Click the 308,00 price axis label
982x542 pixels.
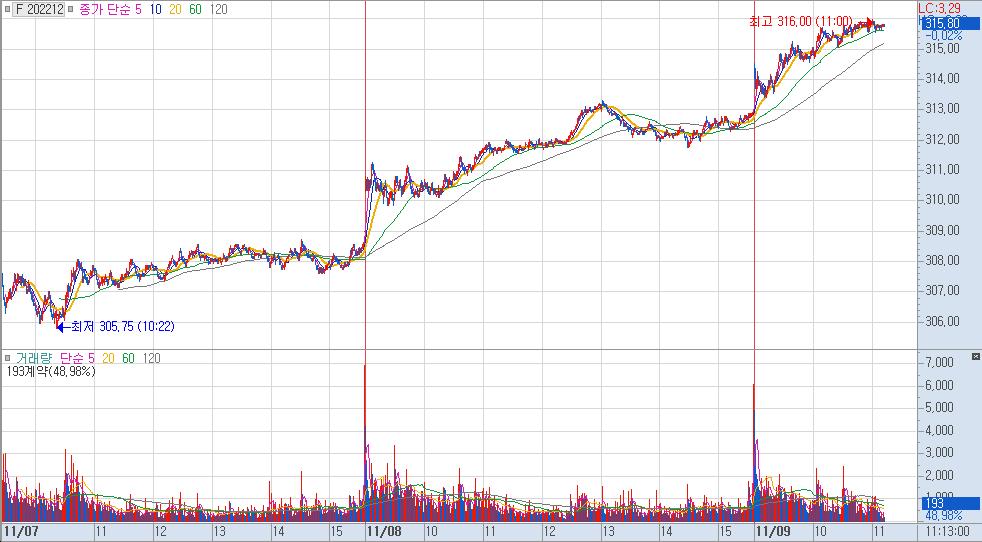click(942, 260)
